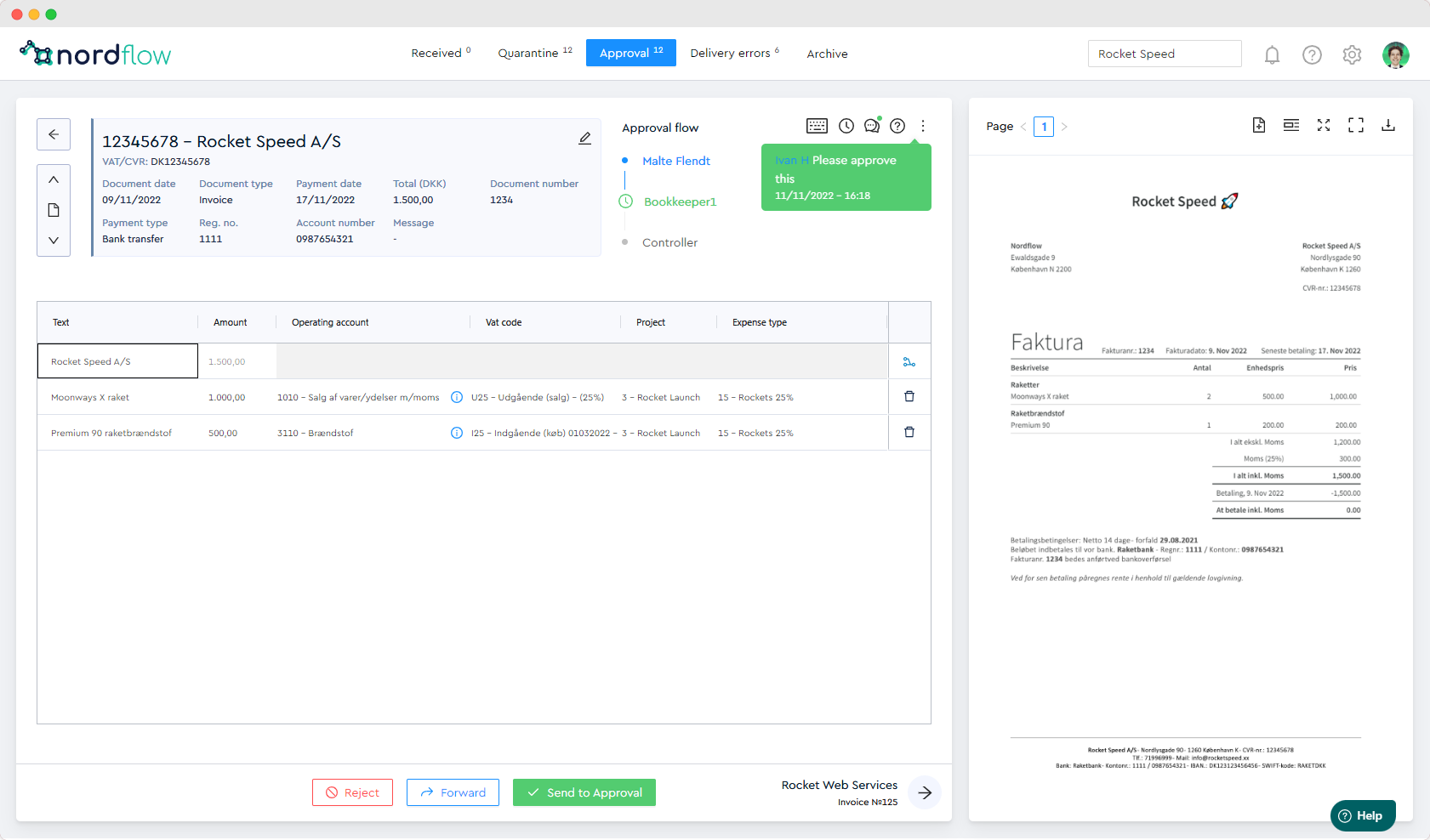The width and height of the screenshot is (1430, 840).
Task: Forward the invoice
Action: [x=453, y=792]
